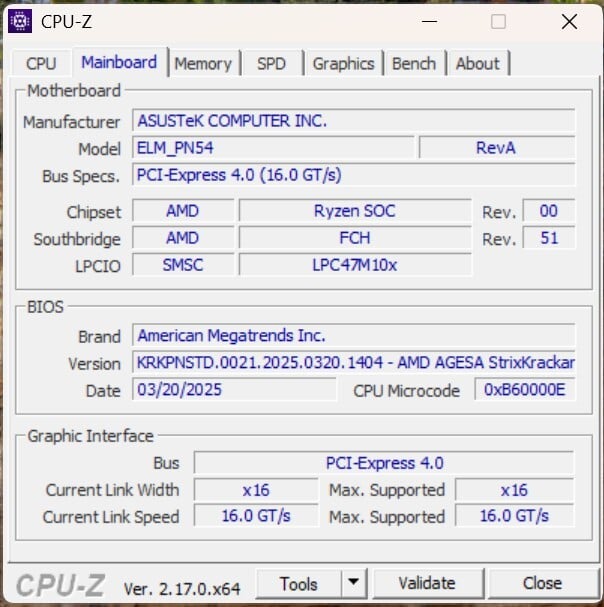
Task: Open the Memory tab
Action: tap(202, 63)
